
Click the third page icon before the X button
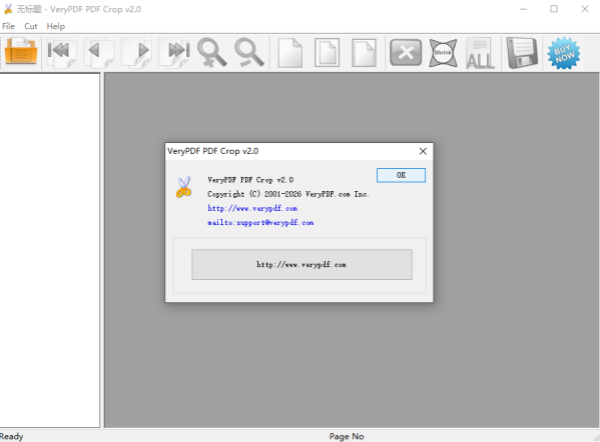click(364, 53)
